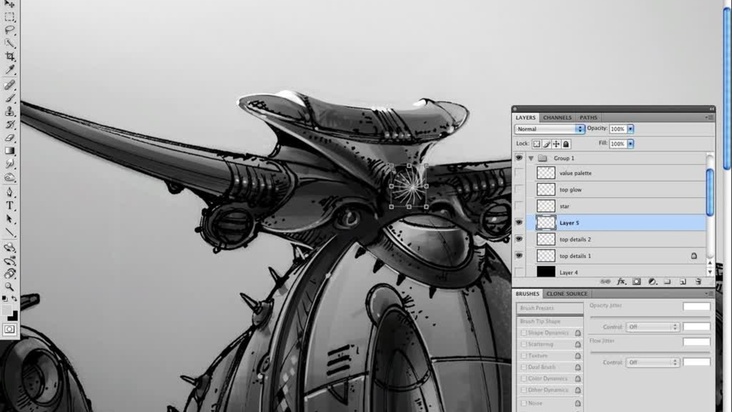Show the star layer
732x412 pixels.
pyautogui.click(x=519, y=206)
